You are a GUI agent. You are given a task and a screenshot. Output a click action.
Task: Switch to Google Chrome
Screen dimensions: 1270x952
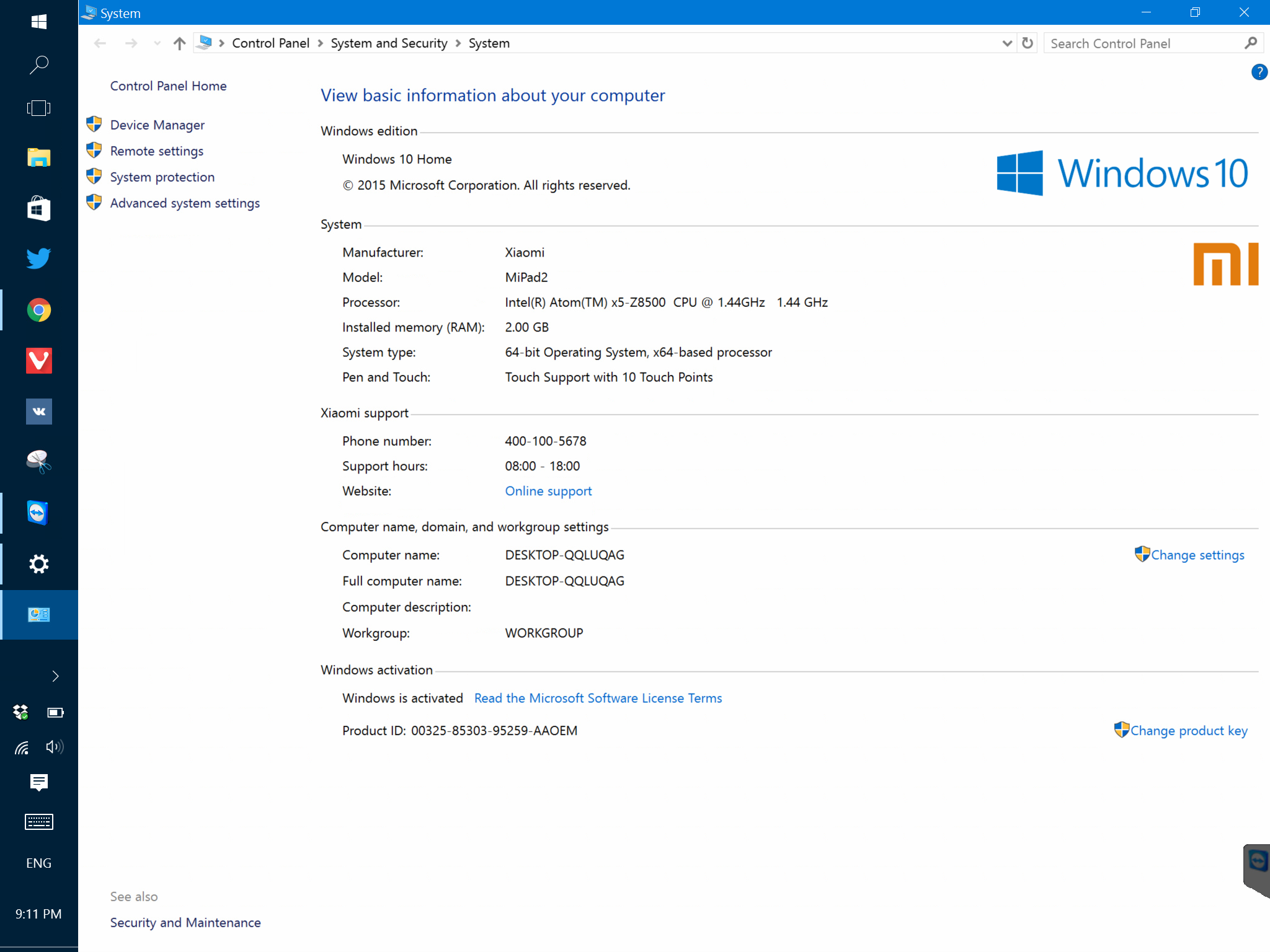tap(39, 310)
